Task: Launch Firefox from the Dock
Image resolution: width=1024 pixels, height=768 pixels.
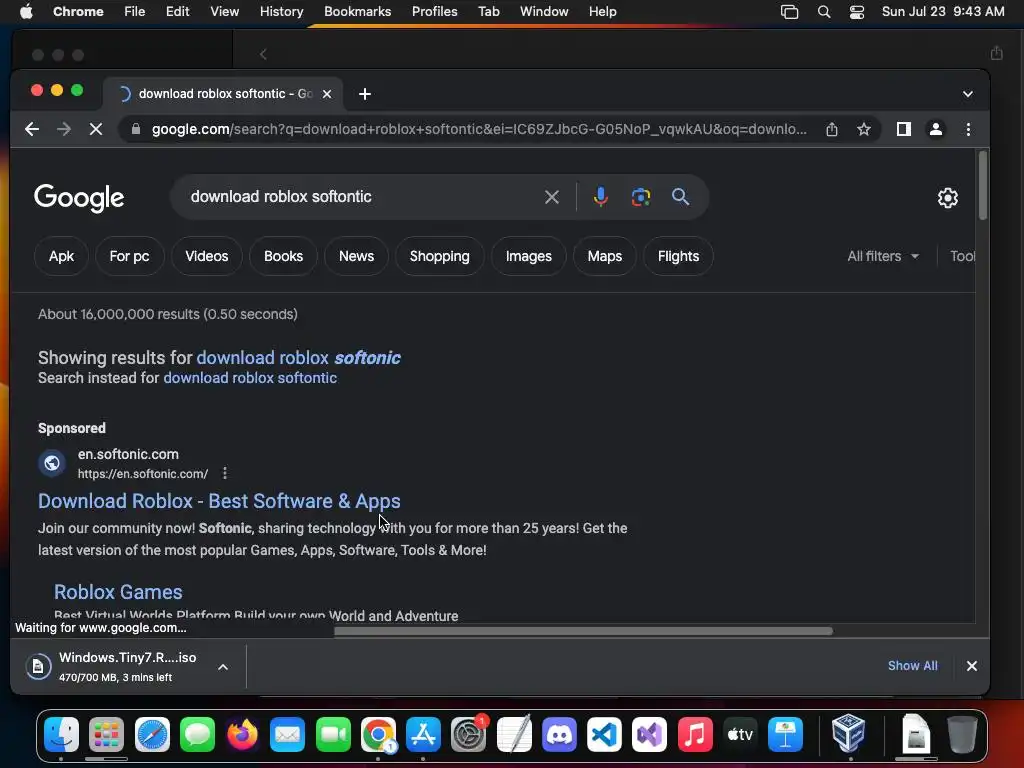Action: tap(242, 735)
